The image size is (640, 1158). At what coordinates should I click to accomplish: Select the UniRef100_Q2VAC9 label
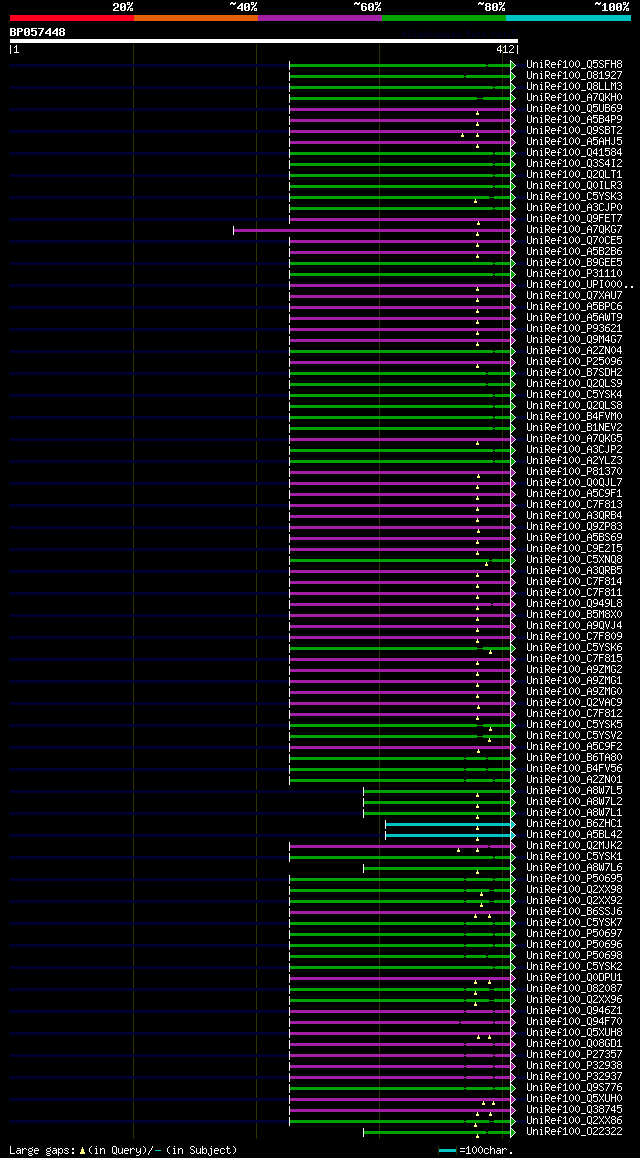tap(574, 703)
